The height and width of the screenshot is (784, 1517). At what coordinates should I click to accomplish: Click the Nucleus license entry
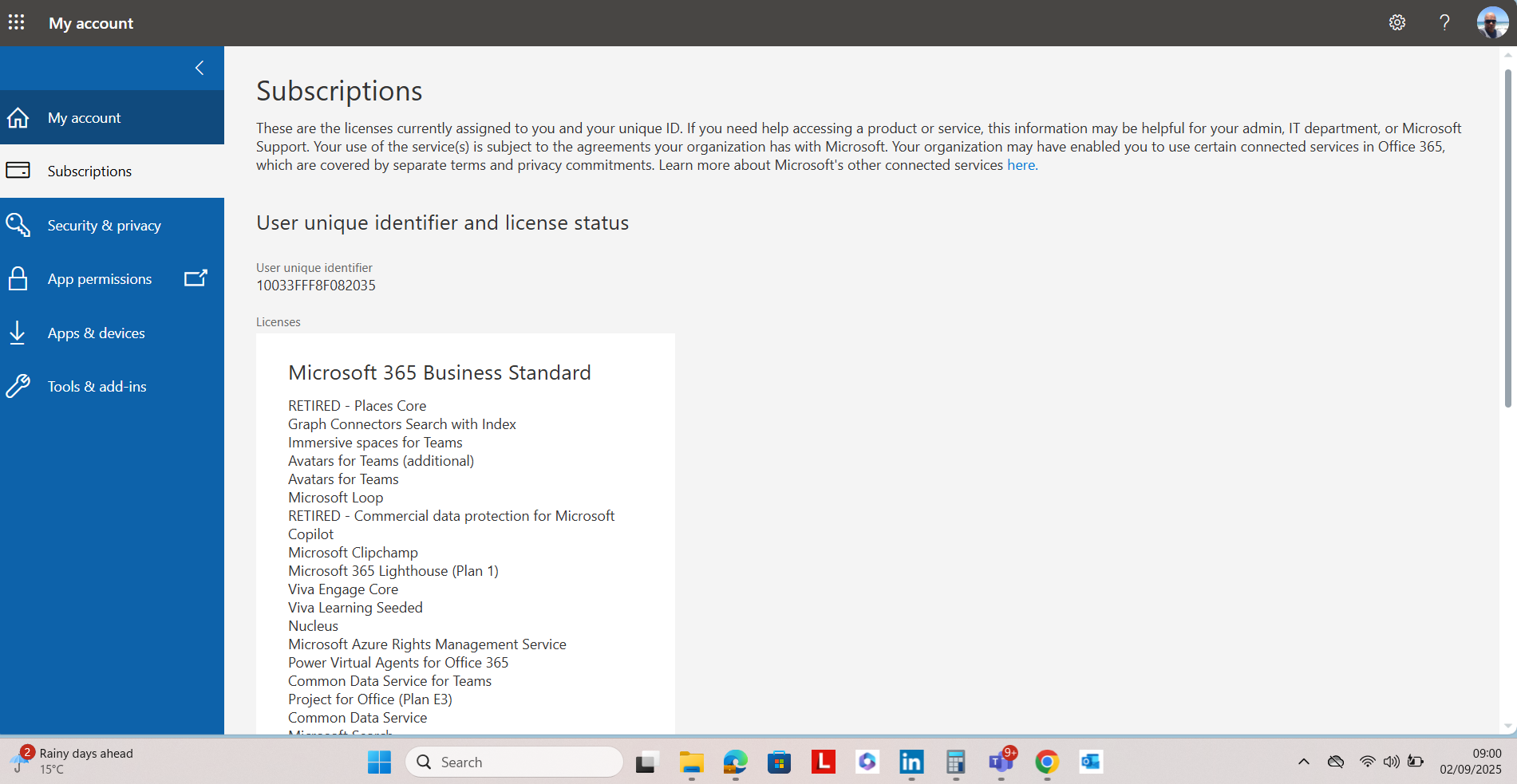click(x=314, y=626)
